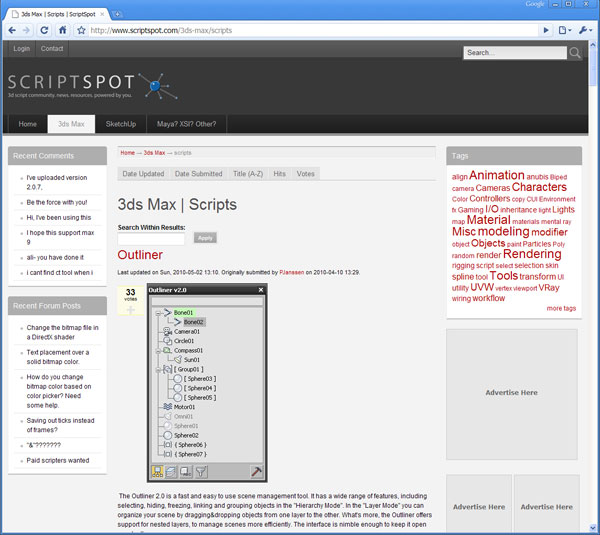Viewport: 600px width, 535px height.
Task: Open the Characters tag
Action: [x=539, y=187]
